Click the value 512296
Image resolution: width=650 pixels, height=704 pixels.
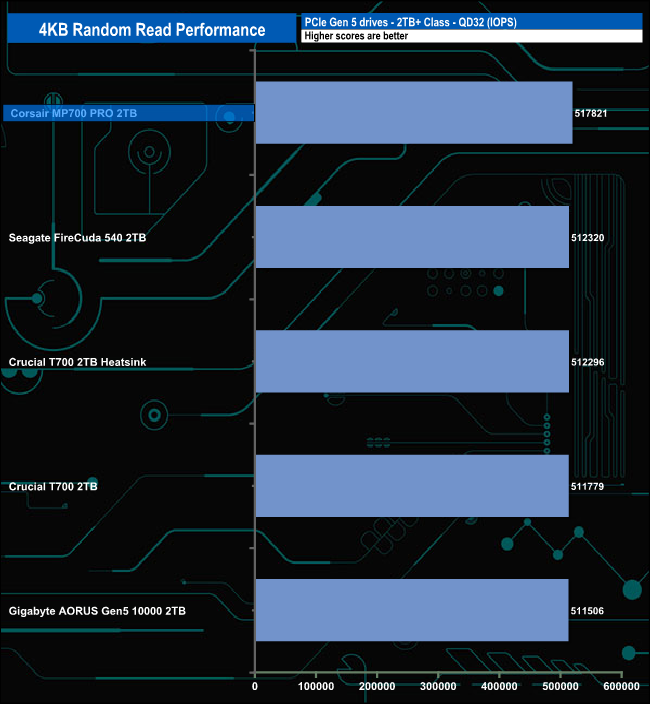coord(588,362)
